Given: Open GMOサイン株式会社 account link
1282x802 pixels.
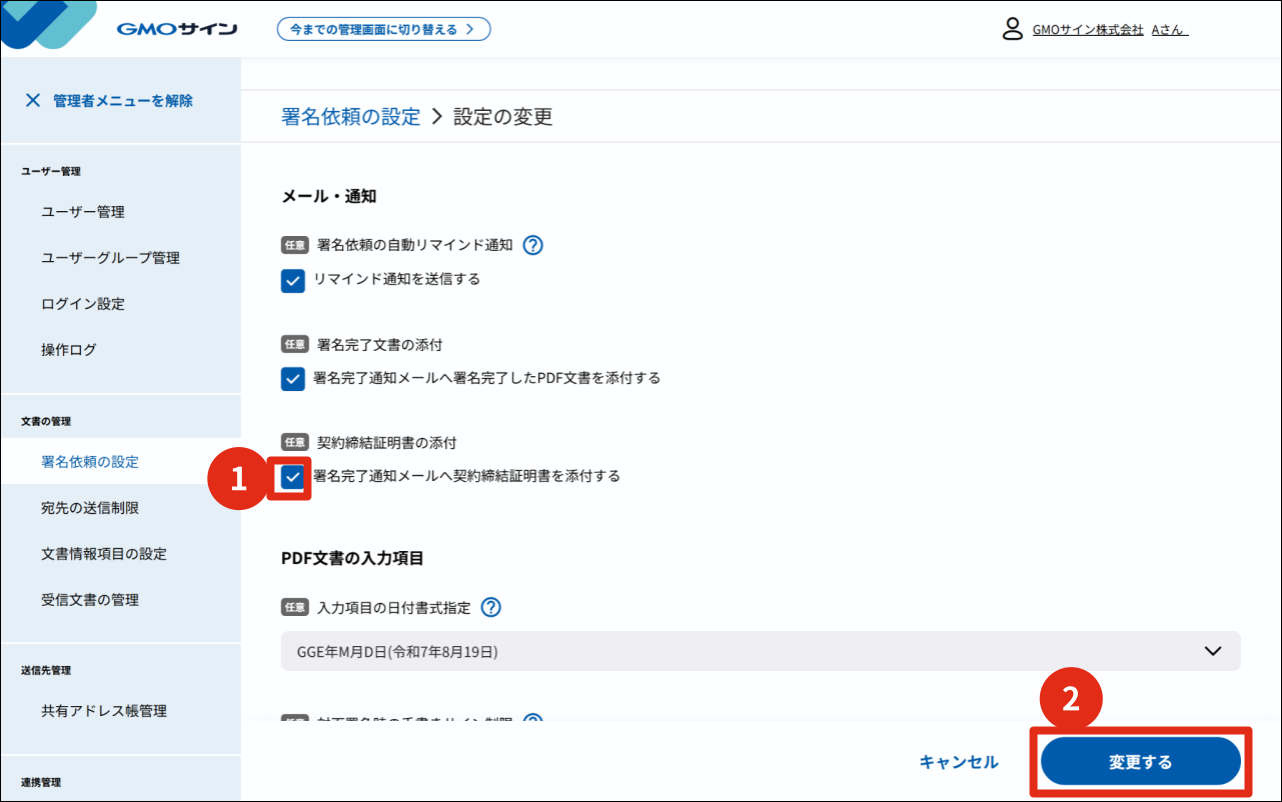Looking at the screenshot, I should point(1087,30).
